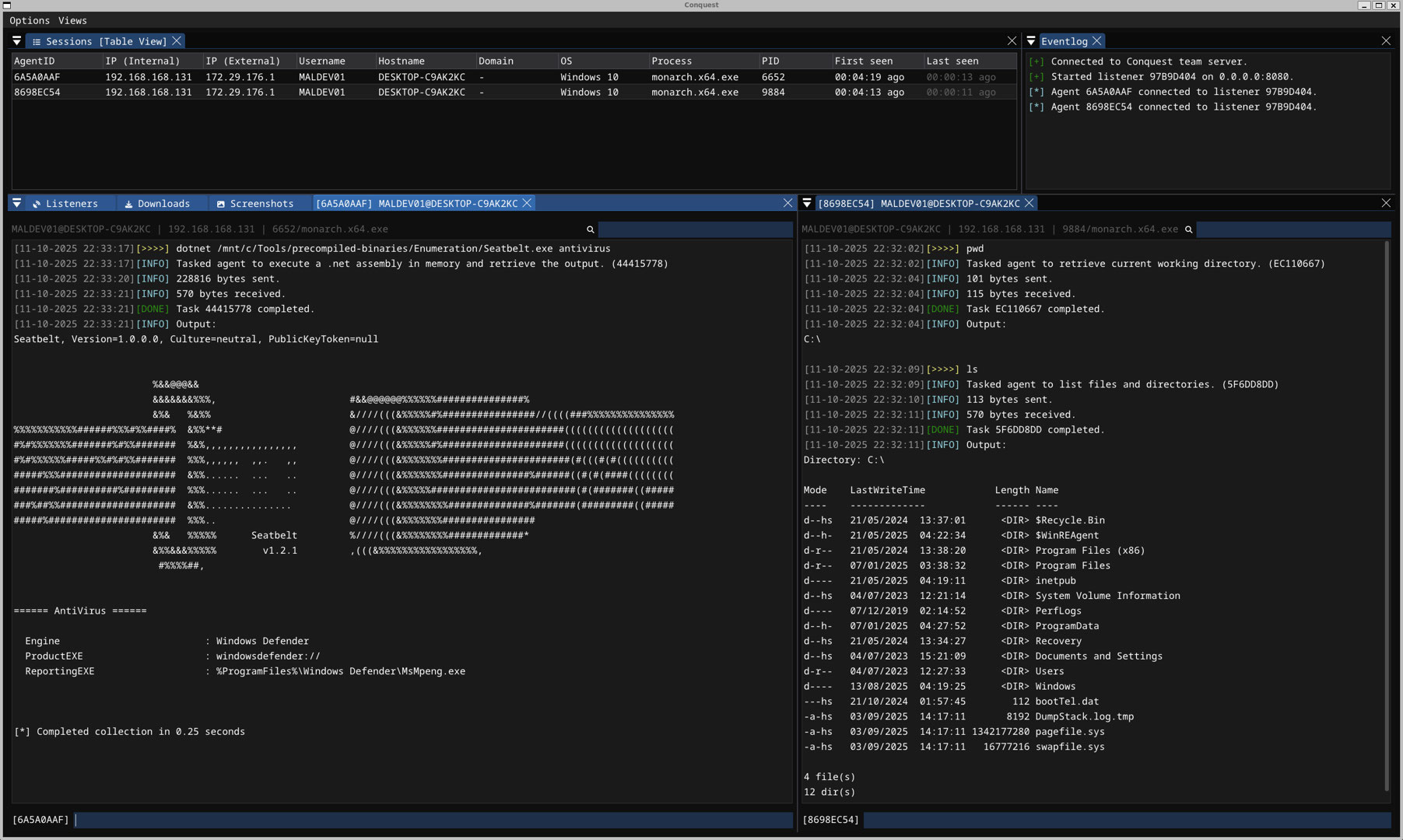The width and height of the screenshot is (1403, 840).
Task: Click the search icon in 6A5A0AAF console
Action: click(590, 229)
